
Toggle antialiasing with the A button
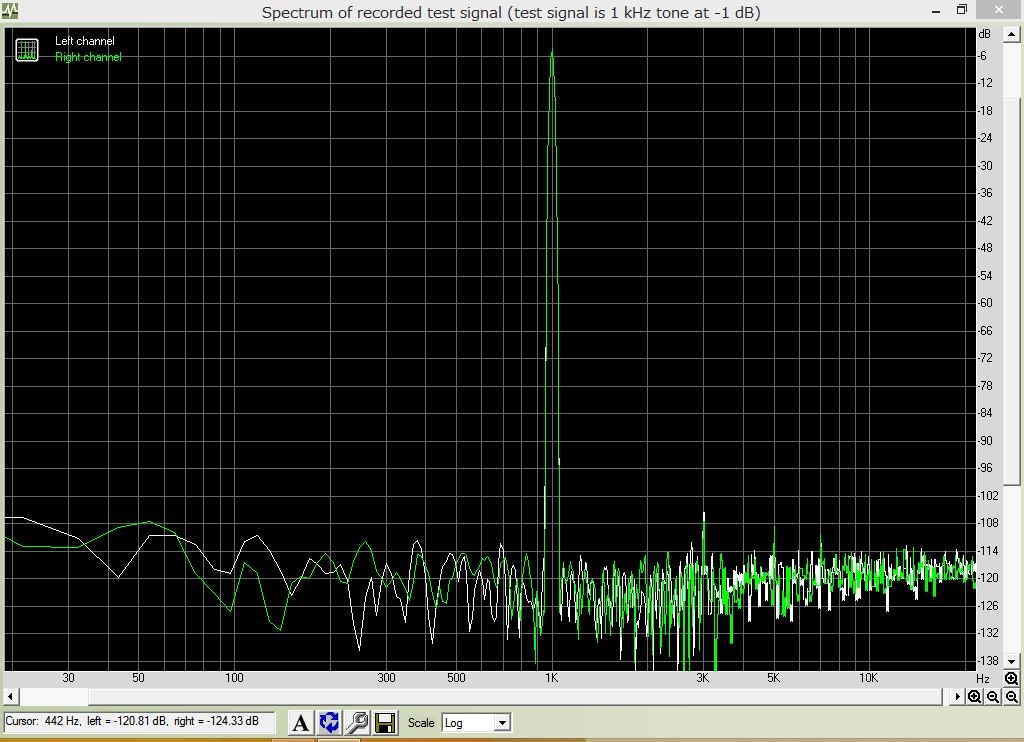pyautogui.click(x=300, y=722)
